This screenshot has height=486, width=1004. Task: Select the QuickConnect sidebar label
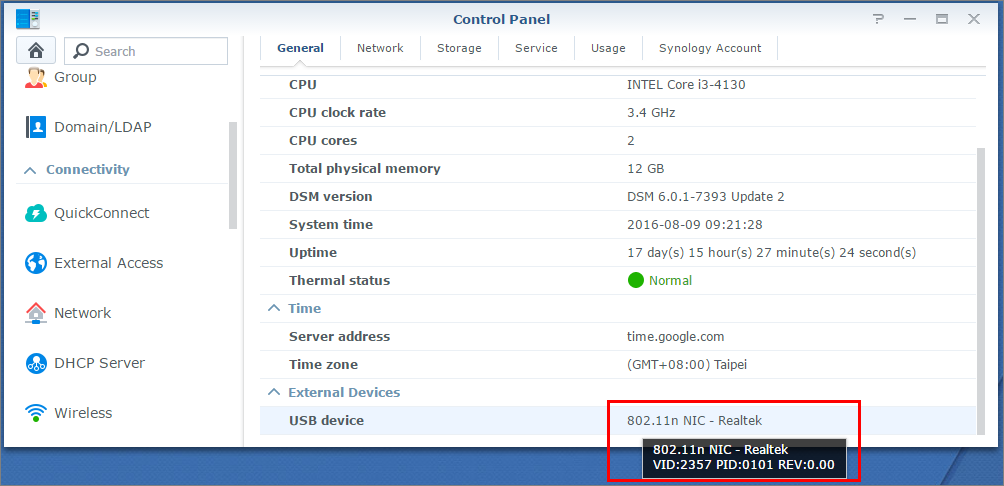(x=102, y=213)
